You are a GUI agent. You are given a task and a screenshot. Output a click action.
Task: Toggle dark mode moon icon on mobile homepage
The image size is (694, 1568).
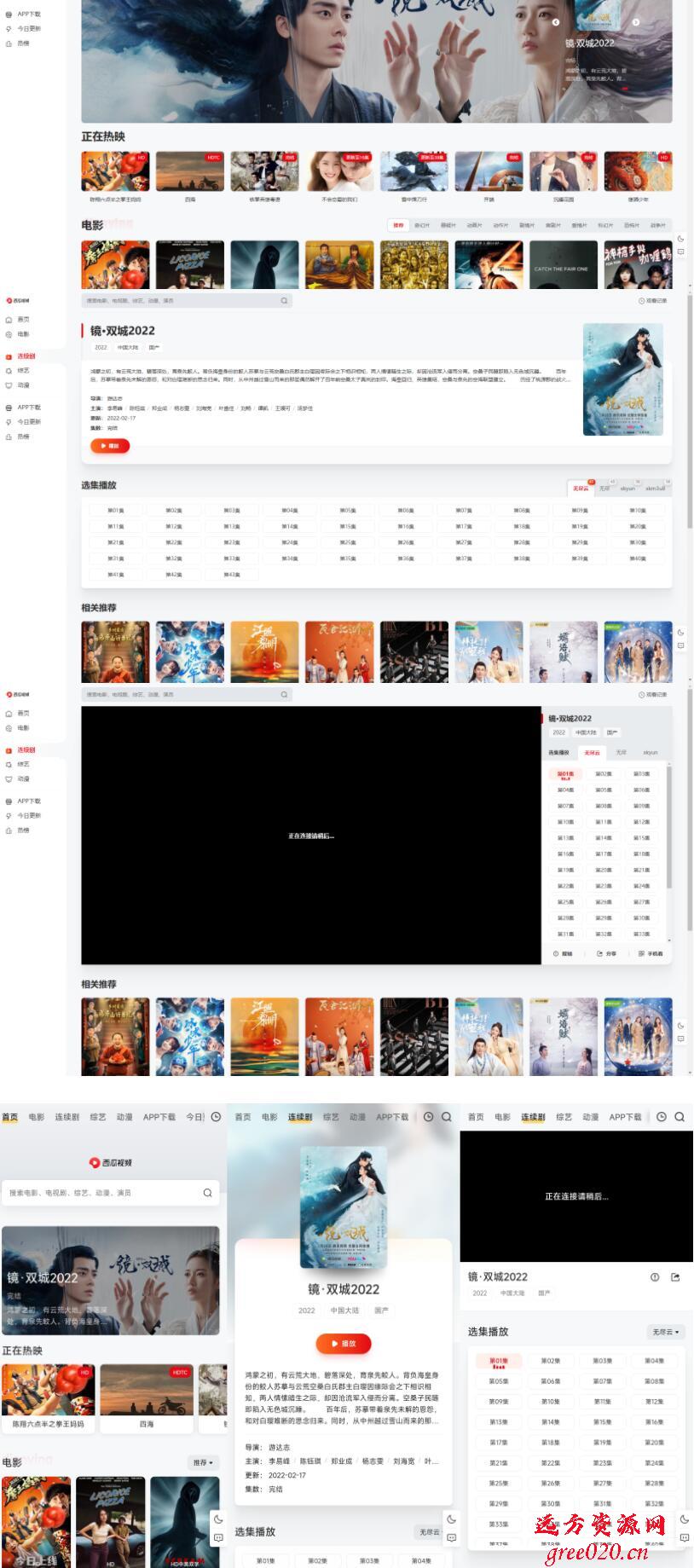pos(218,1519)
